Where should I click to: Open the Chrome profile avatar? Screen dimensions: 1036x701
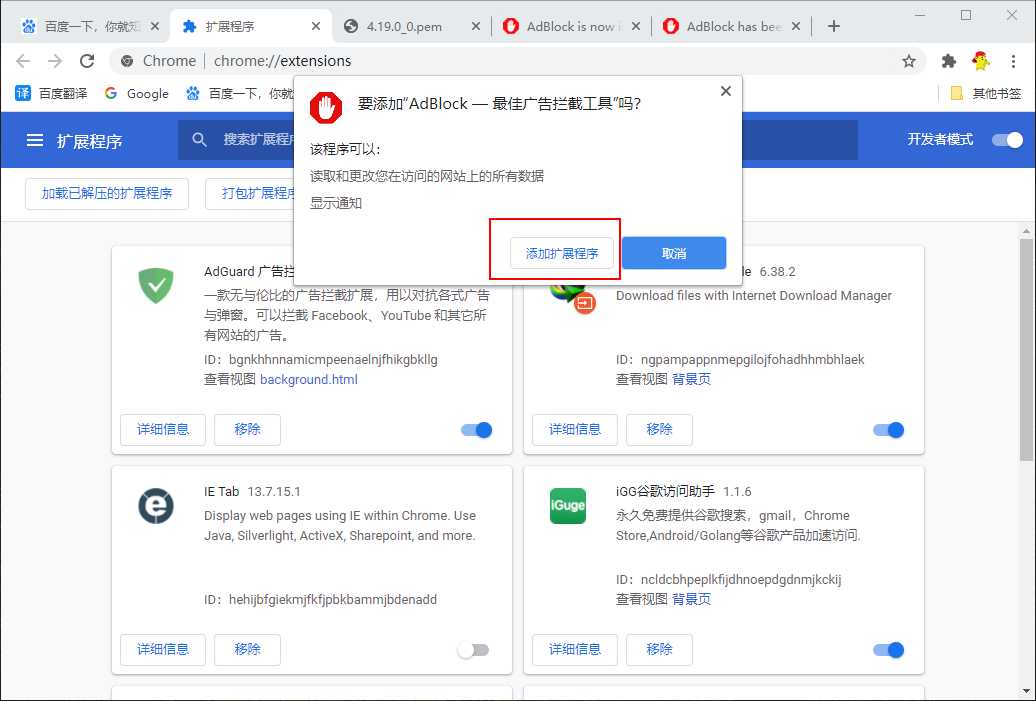[x=981, y=61]
